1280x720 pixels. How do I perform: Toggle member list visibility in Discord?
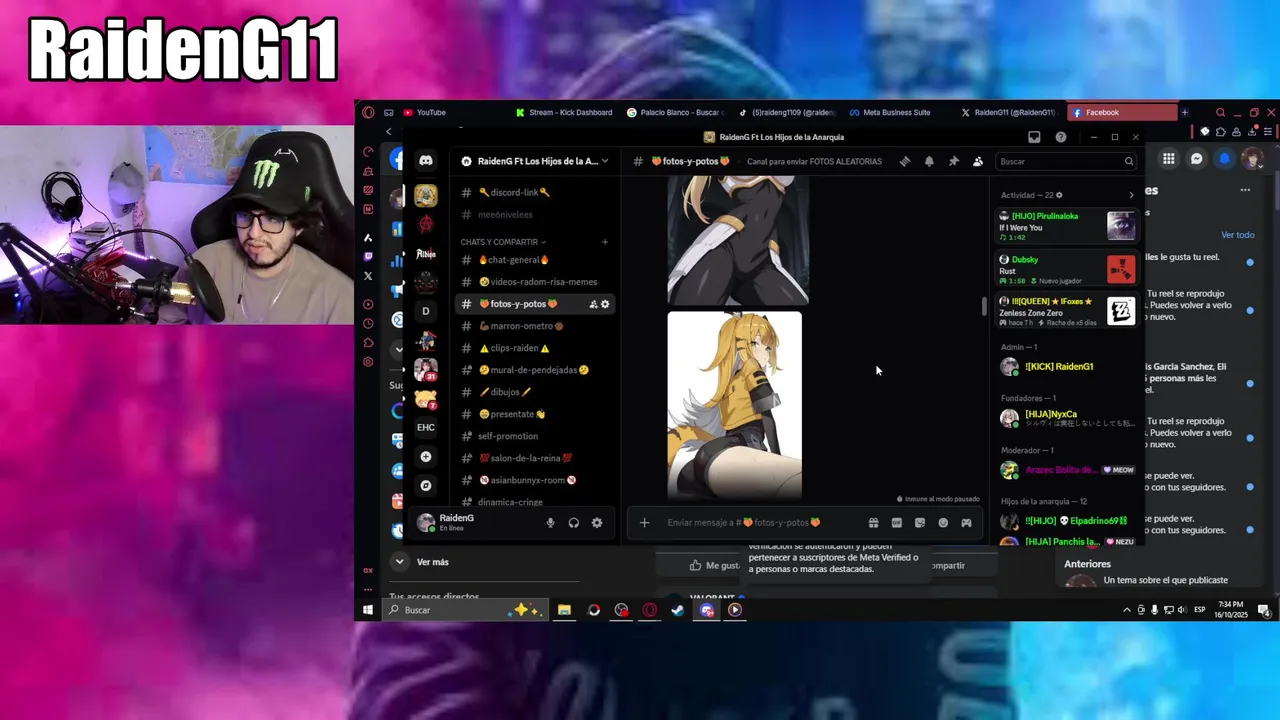click(x=978, y=161)
